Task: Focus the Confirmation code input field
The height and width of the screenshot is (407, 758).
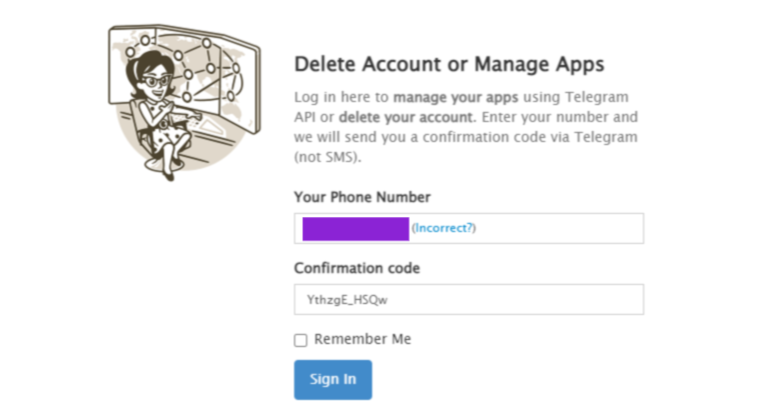Action: [468, 299]
